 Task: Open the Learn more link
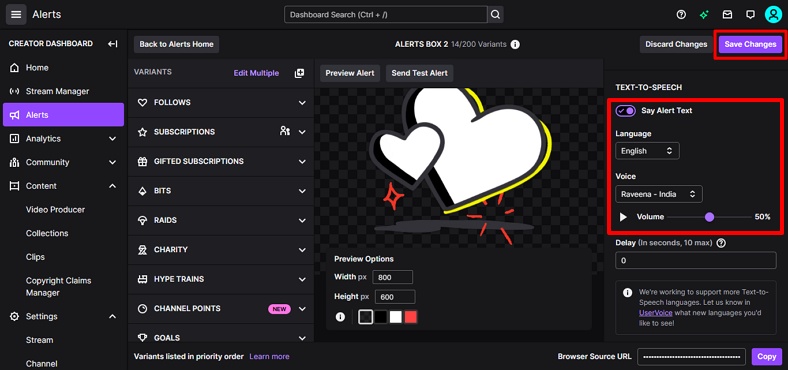coord(269,356)
